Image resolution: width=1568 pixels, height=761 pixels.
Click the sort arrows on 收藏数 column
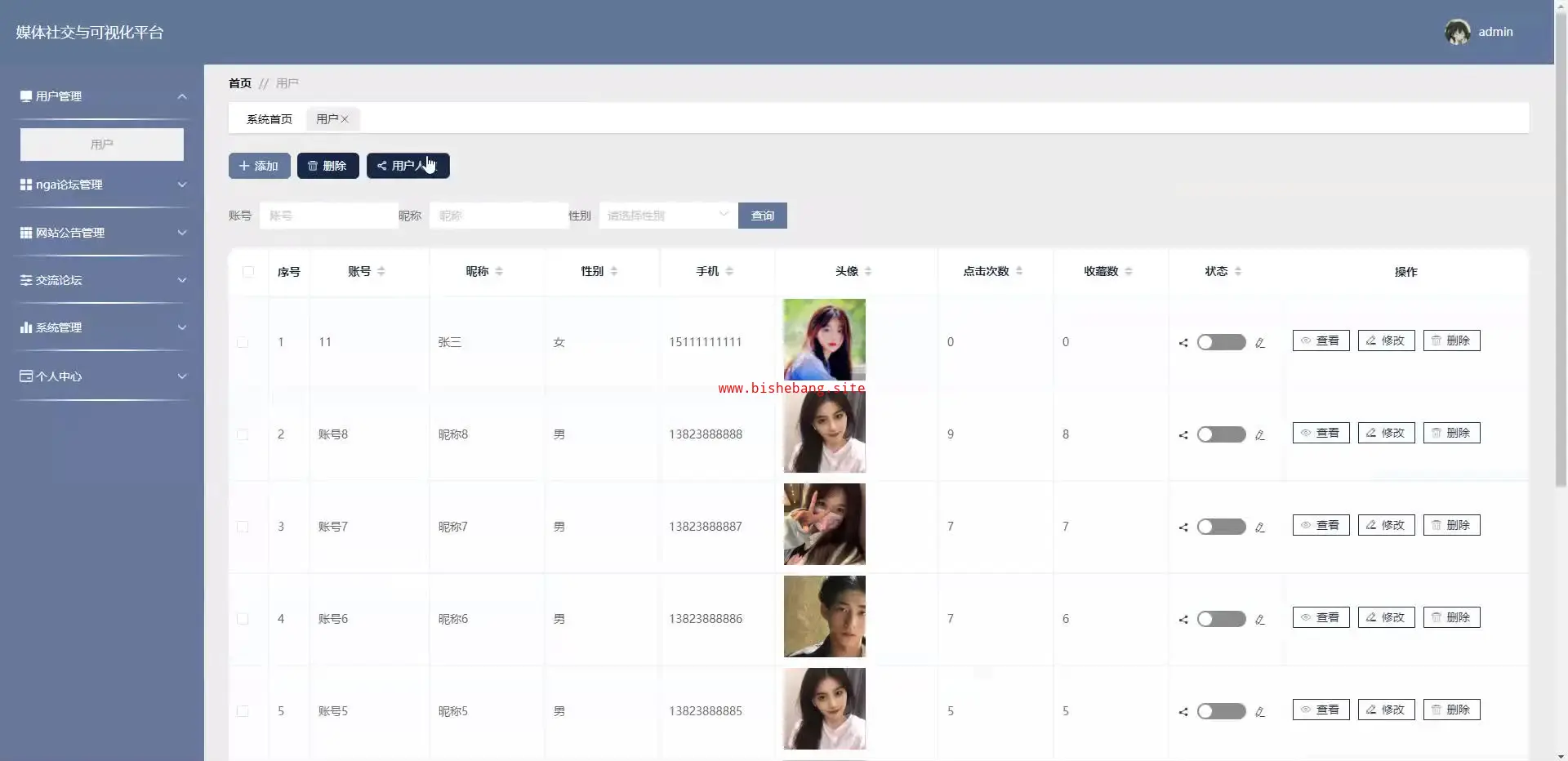point(1129,271)
